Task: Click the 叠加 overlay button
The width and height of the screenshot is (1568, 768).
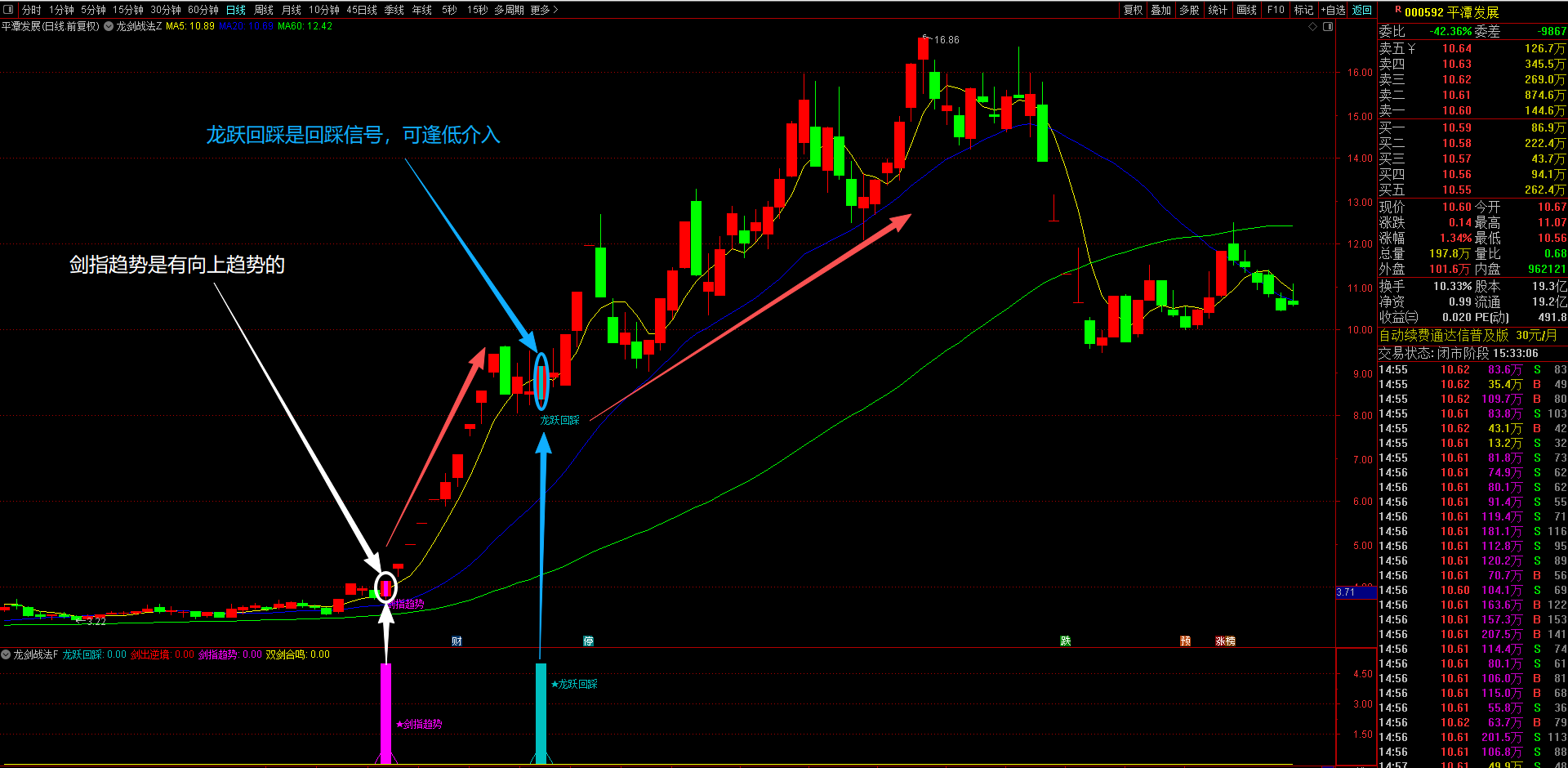Action: click(x=1161, y=10)
